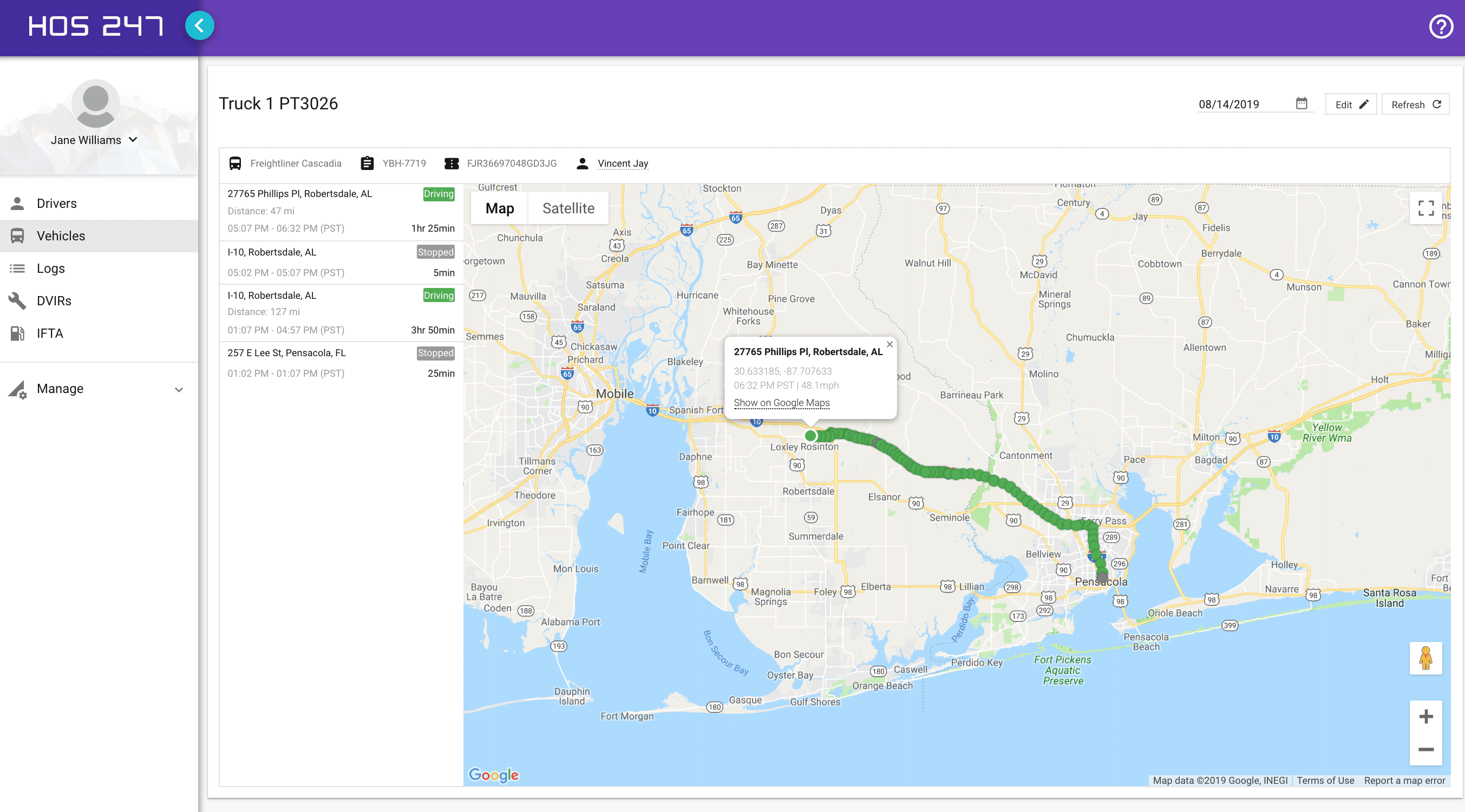This screenshot has height=812, width=1465.
Task: Click VIN FJR36697048GD3JG
Action: point(511,163)
